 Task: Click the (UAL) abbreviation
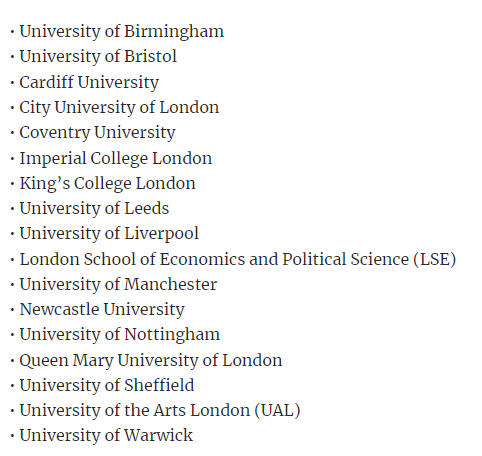pyautogui.click(x=278, y=411)
